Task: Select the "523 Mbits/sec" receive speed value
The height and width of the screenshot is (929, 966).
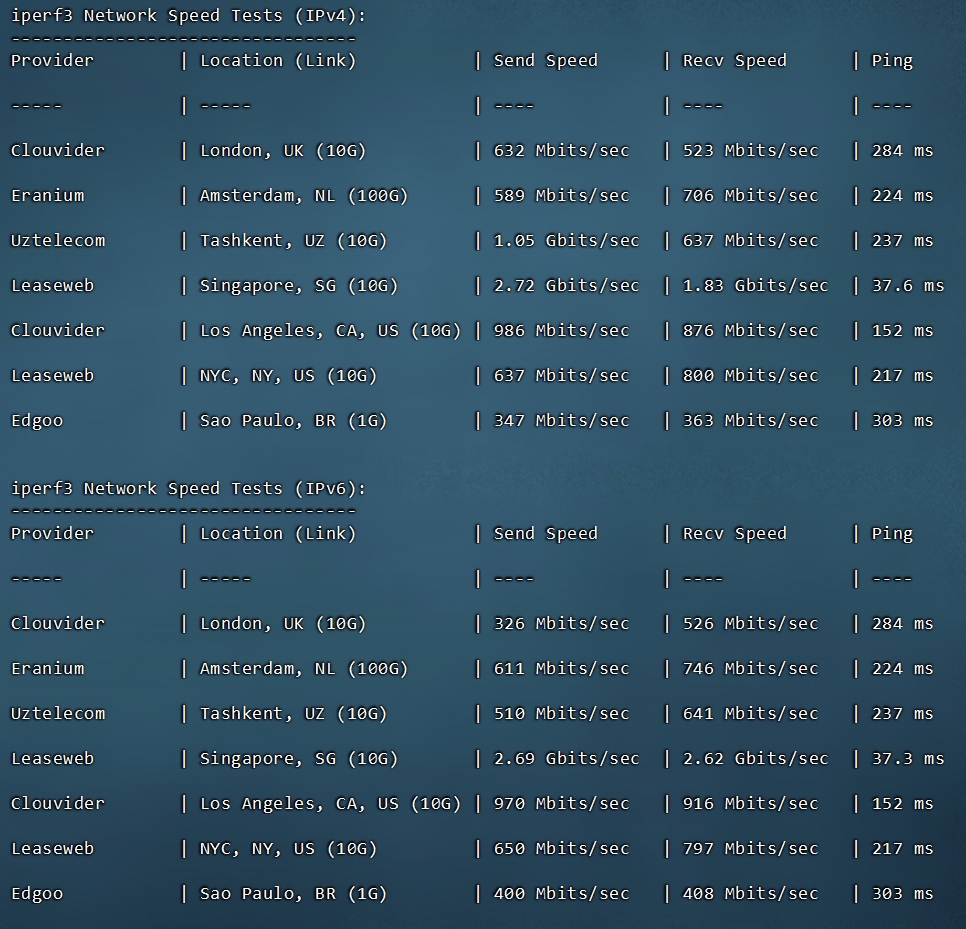Action: pyautogui.click(x=750, y=151)
